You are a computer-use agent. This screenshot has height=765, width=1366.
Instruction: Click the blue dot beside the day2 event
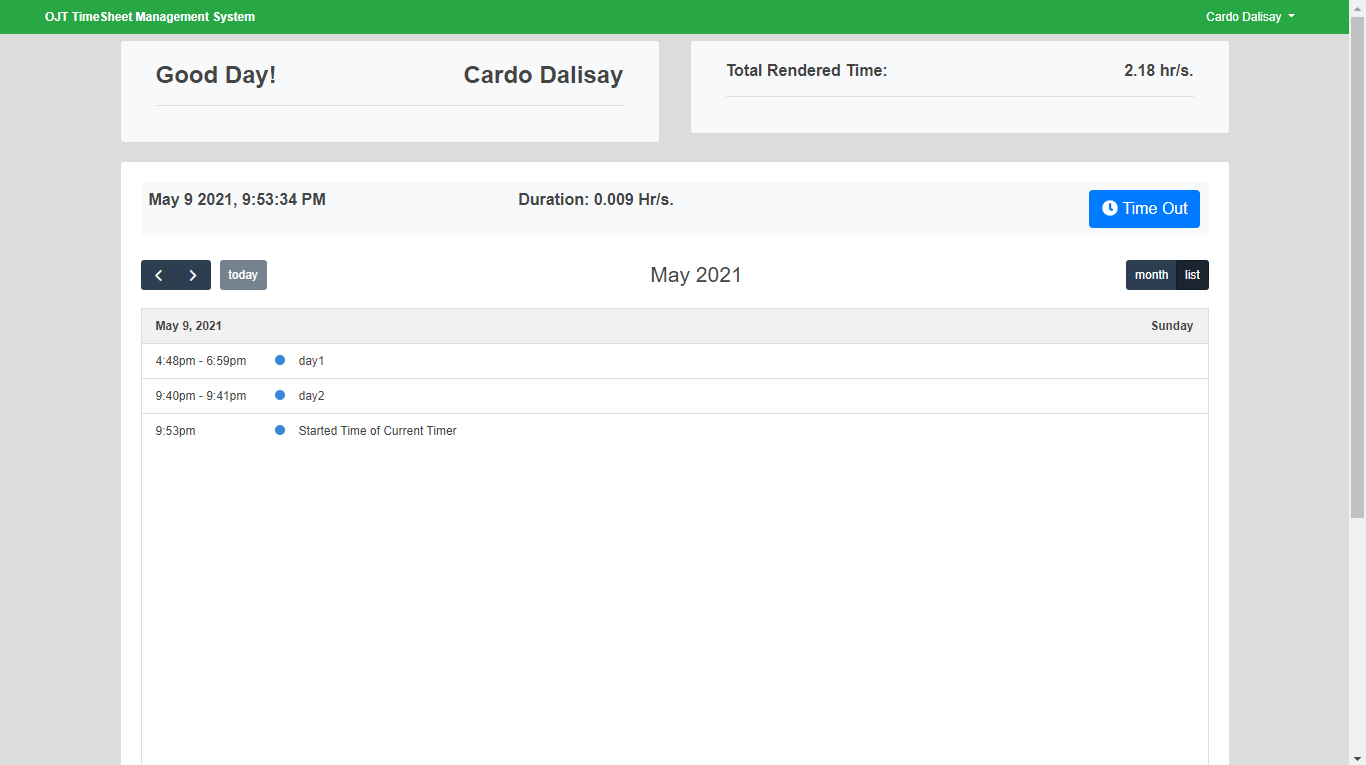click(x=279, y=395)
